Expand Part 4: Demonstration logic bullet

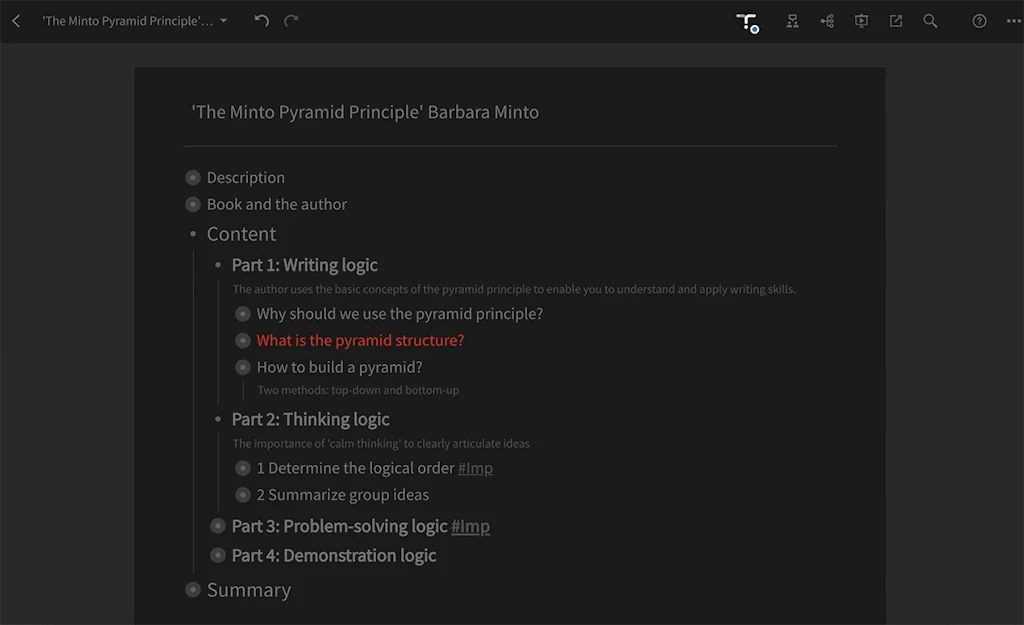pyautogui.click(x=218, y=555)
